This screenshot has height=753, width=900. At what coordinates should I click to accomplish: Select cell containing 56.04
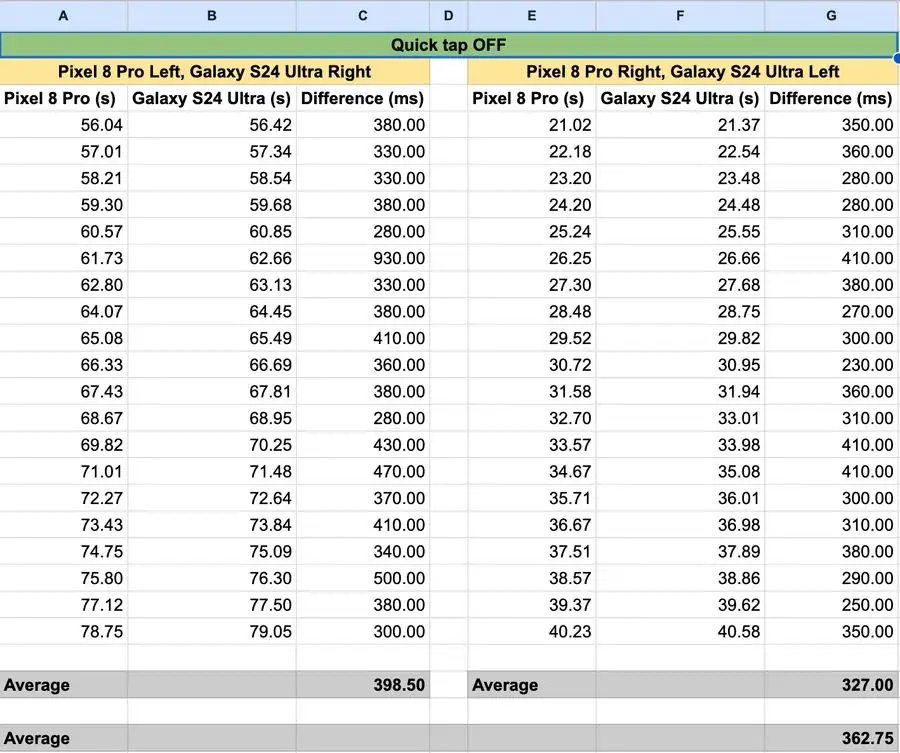click(63, 125)
